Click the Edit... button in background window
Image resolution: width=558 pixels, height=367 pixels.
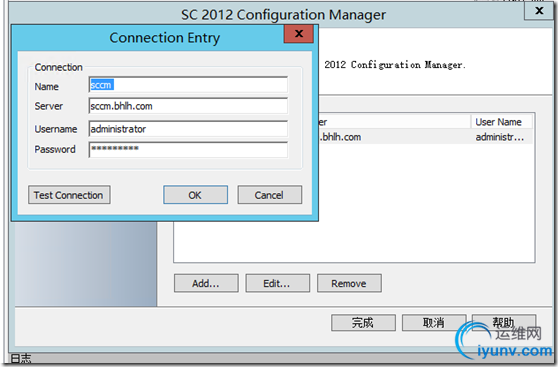(x=277, y=283)
